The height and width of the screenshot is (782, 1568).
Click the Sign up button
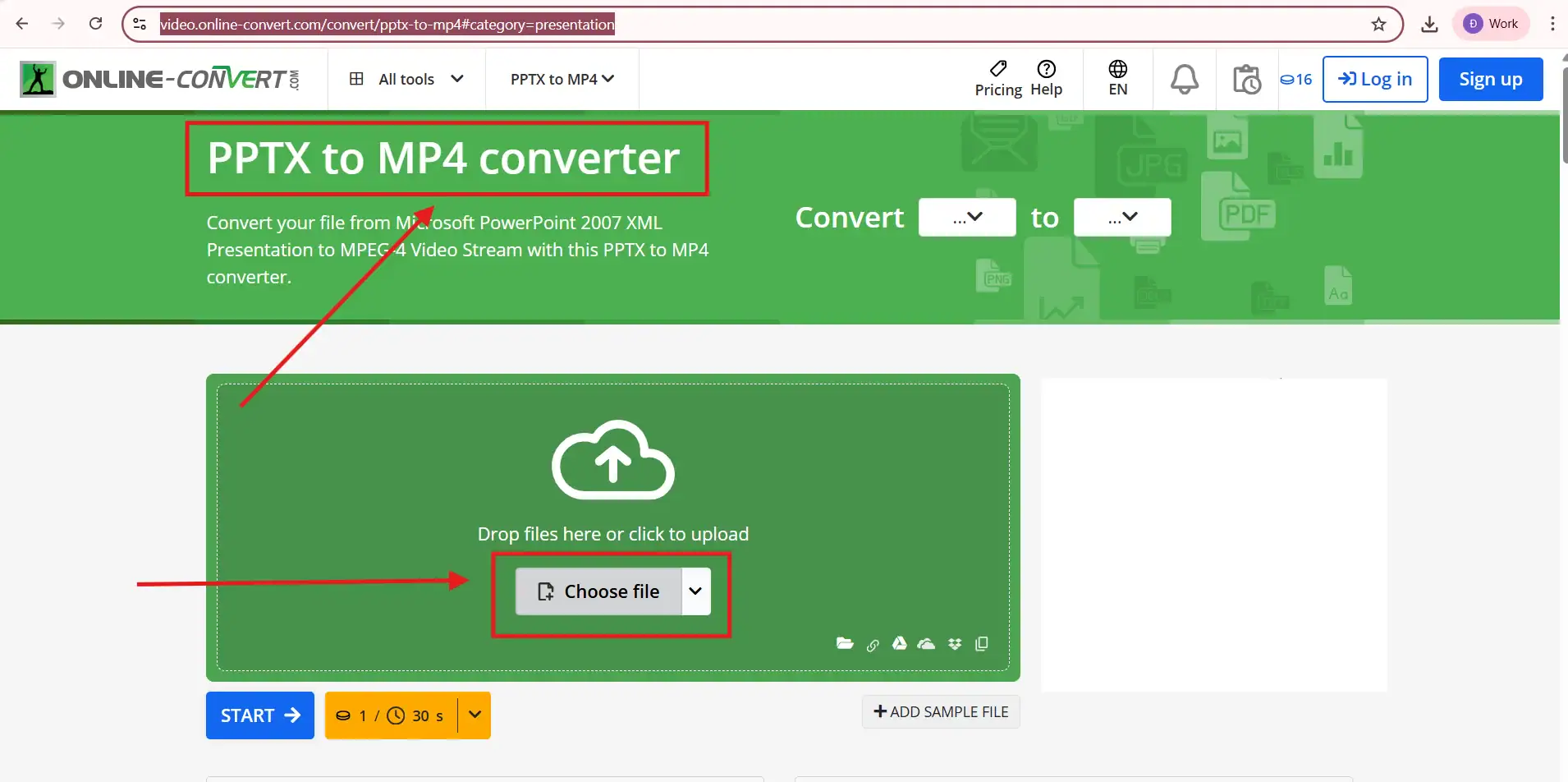pos(1490,79)
